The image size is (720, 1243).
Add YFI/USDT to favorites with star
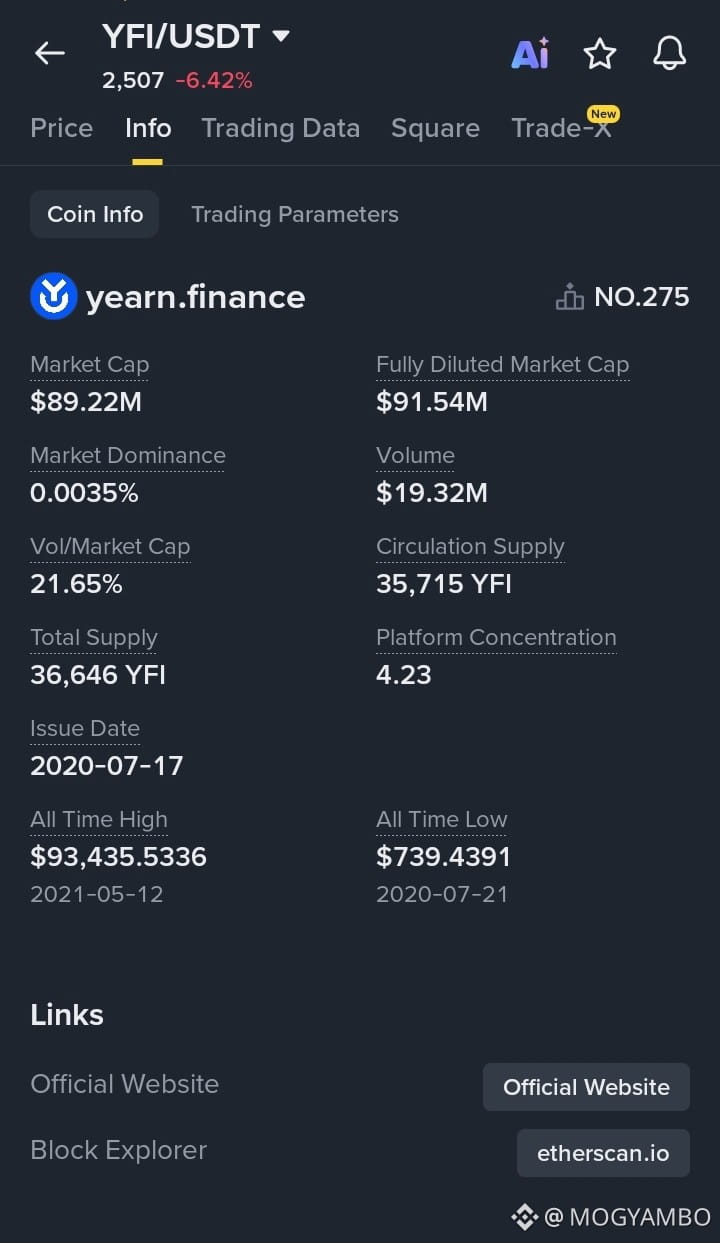coord(600,53)
